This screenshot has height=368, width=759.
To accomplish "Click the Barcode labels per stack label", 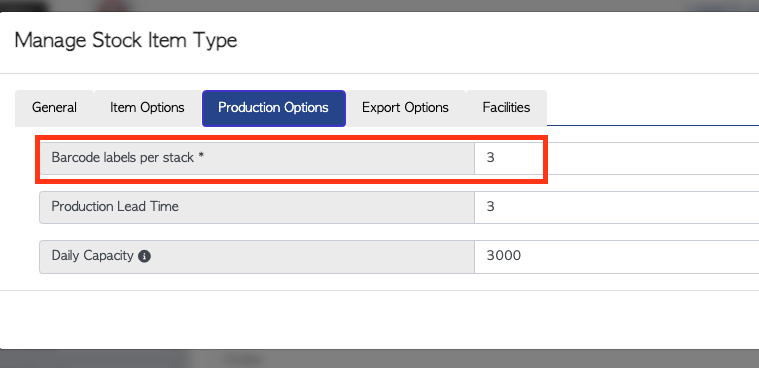I will (122, 158).
